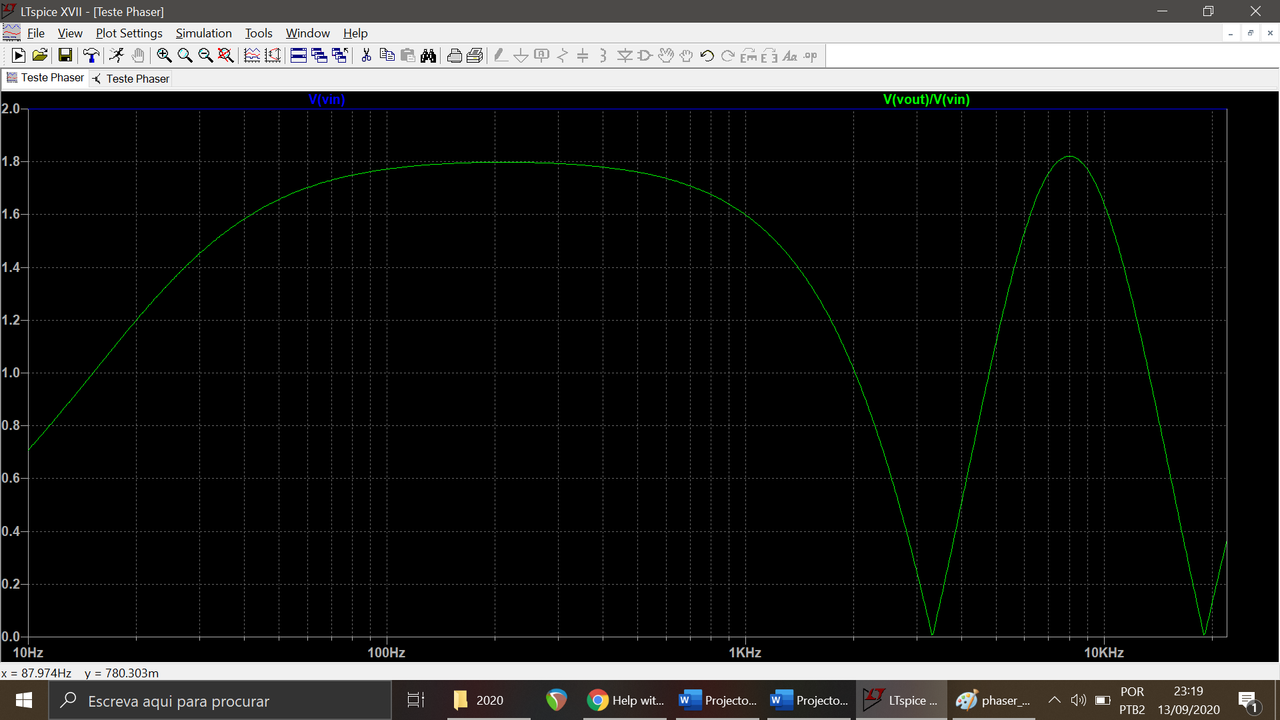Open the phaser_ Paint taskbar window
The width and height of the screenshot is (1280, 720).
[x=992, y=700]
